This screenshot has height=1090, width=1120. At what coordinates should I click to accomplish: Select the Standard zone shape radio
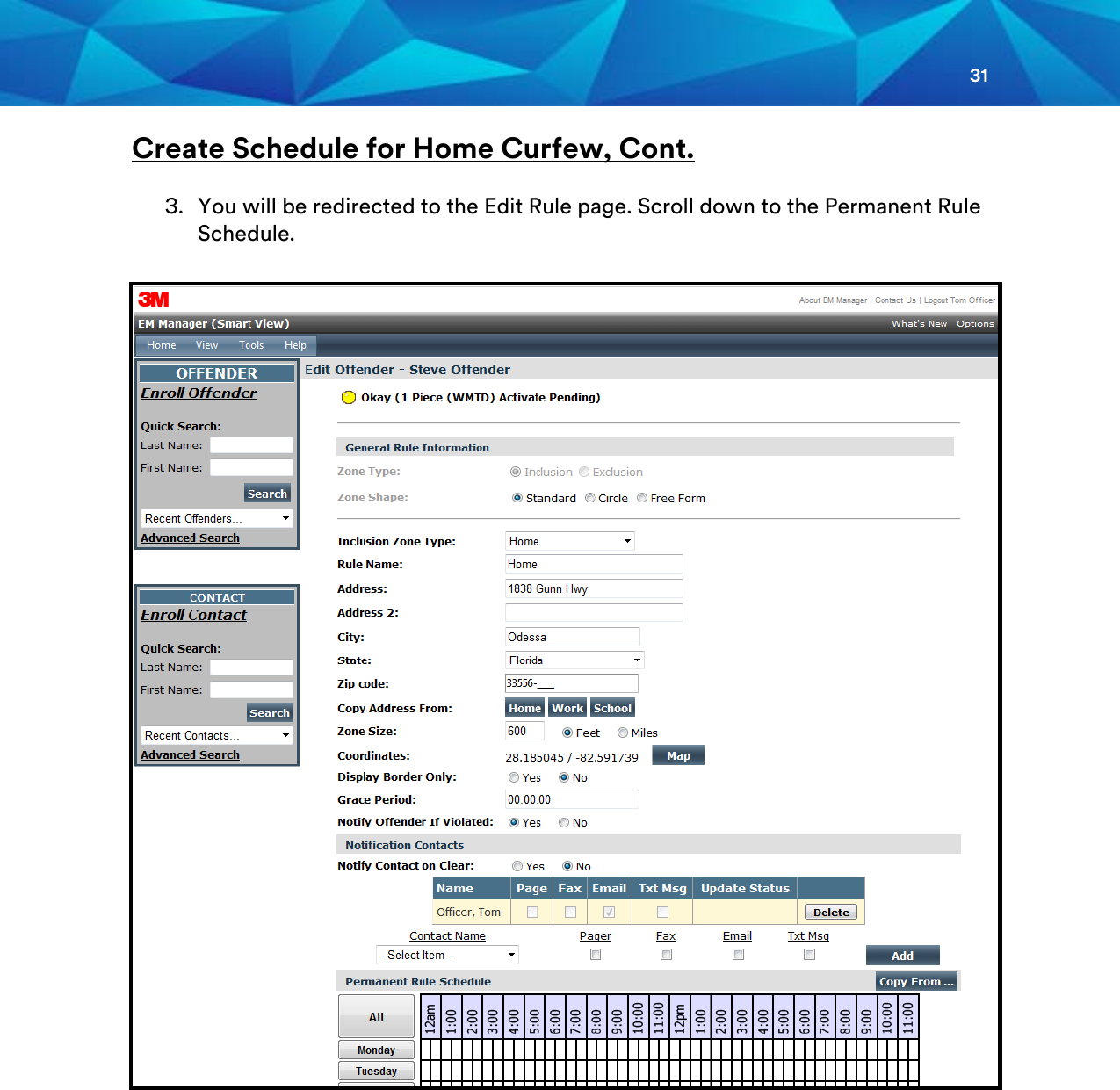pyautogui.click(x=517, y=498)
